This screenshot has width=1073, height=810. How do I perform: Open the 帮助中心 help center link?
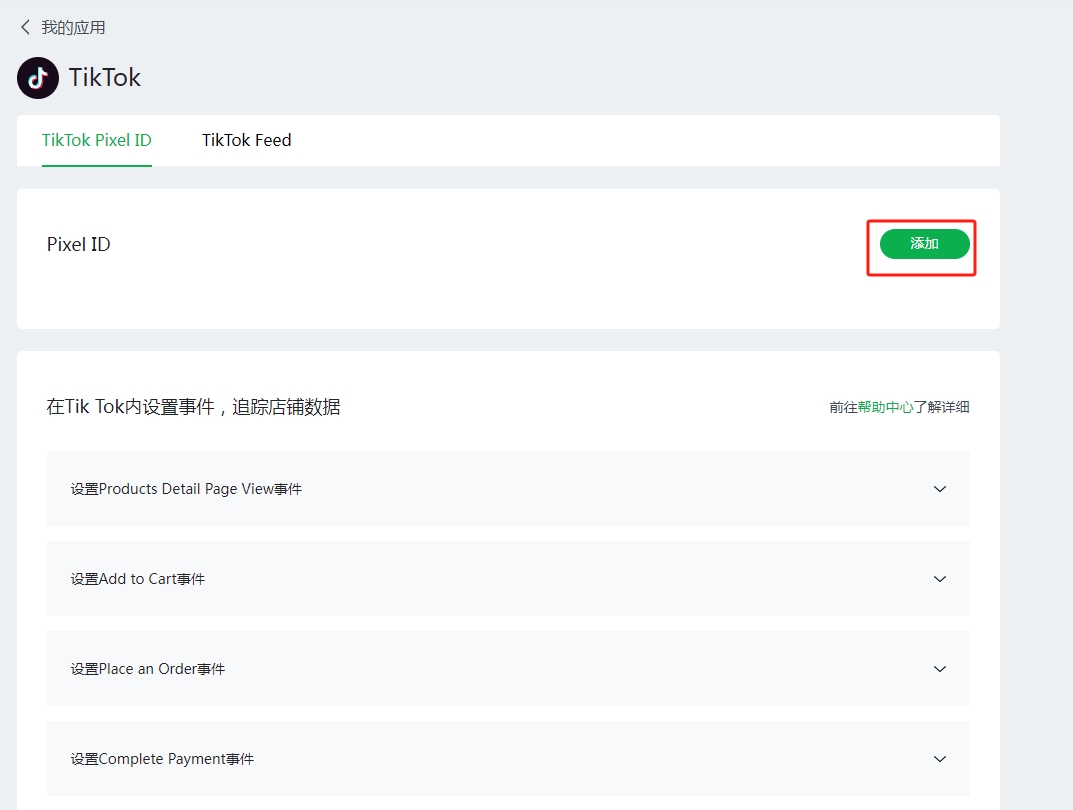tap(885, 407)
